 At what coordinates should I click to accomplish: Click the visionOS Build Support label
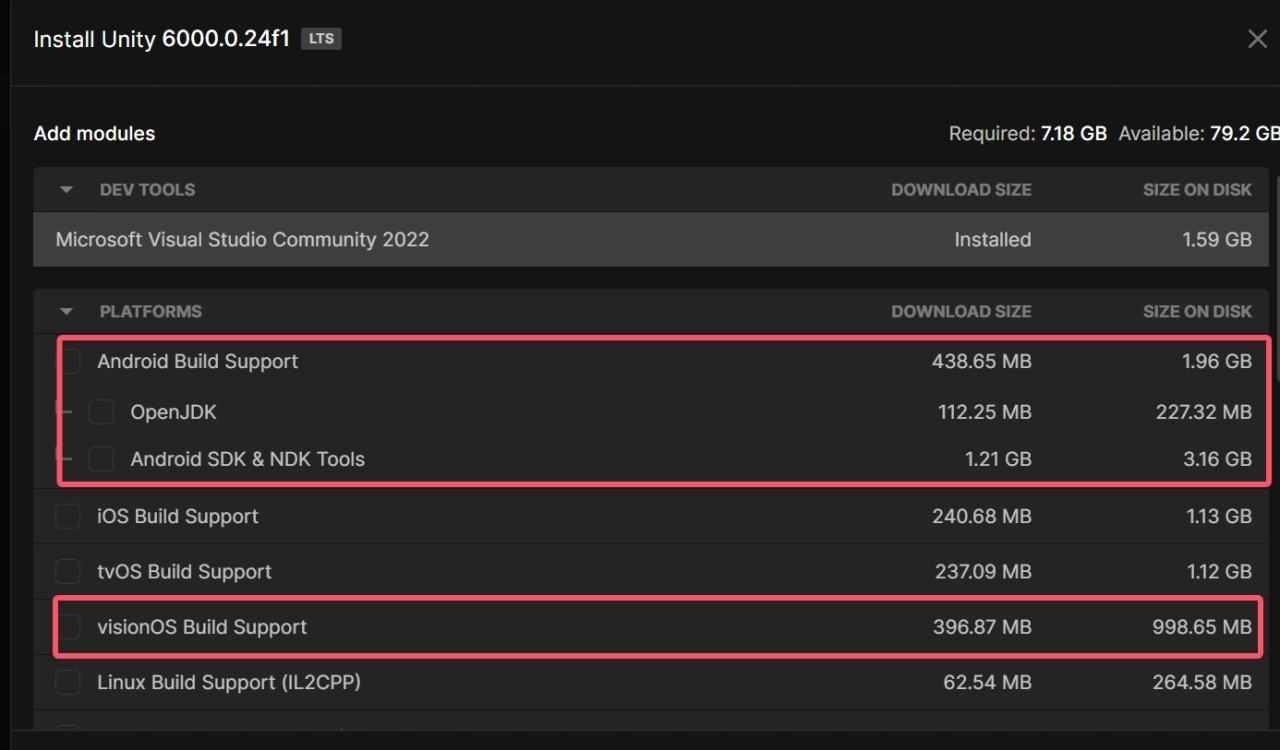point(202,627)
